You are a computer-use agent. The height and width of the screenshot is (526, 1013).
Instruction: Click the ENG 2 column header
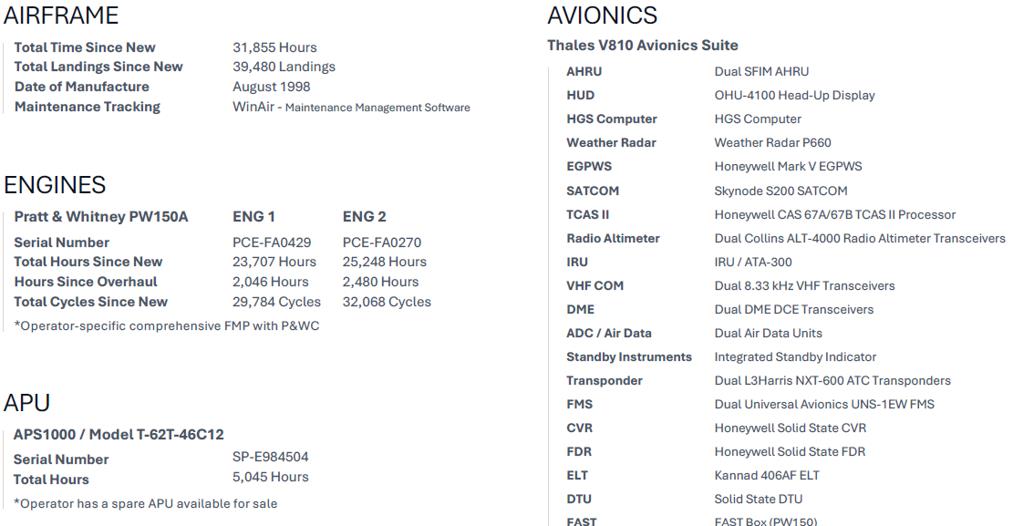pos(364,217)
